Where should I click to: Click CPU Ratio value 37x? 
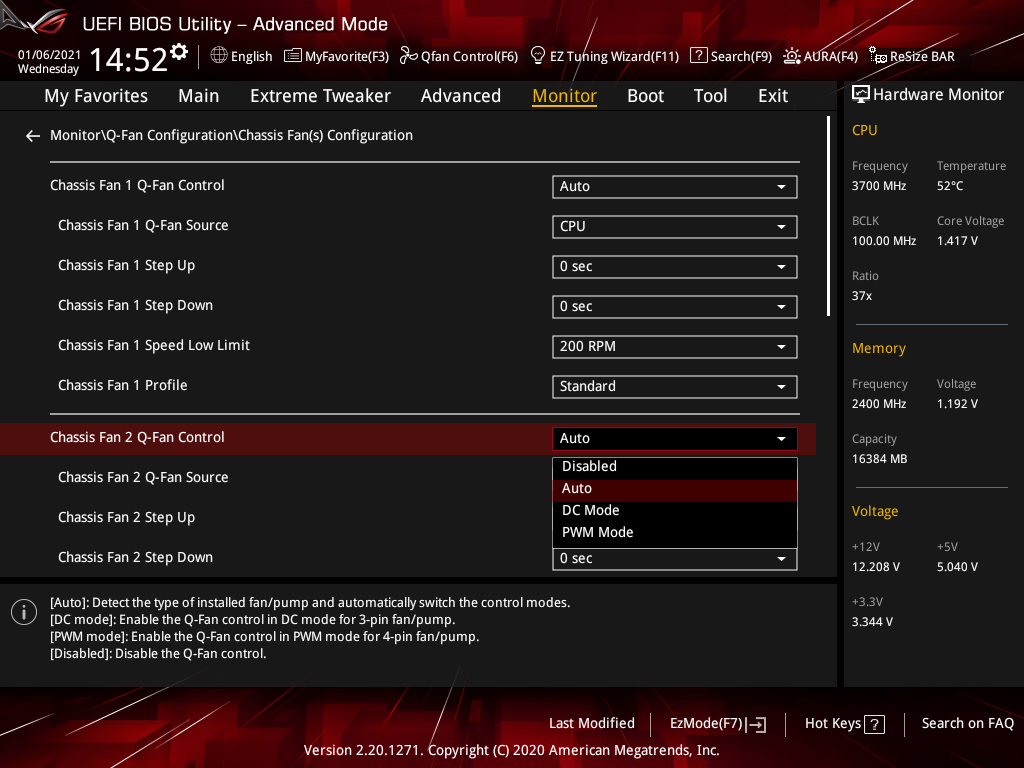tap(861, 296)
